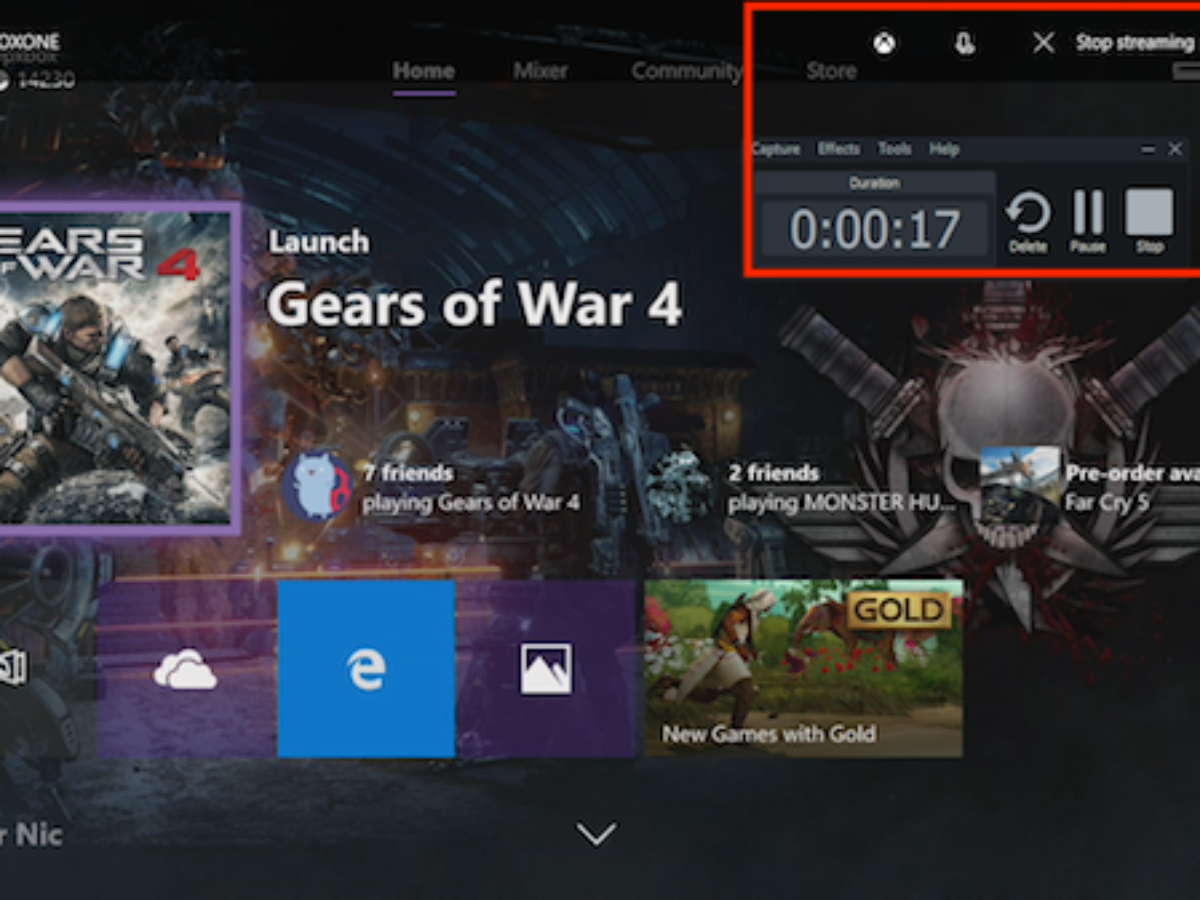
Task: Open the Xbox guide icon in streaming bar
Action: [x=884, y=43]
